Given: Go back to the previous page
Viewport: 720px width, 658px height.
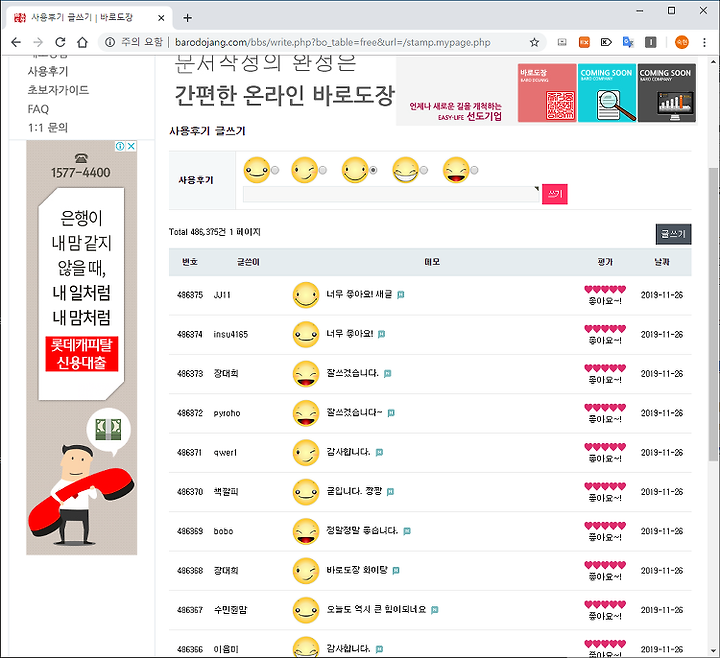Looking at the screenshot, I should tap(16, 42).
